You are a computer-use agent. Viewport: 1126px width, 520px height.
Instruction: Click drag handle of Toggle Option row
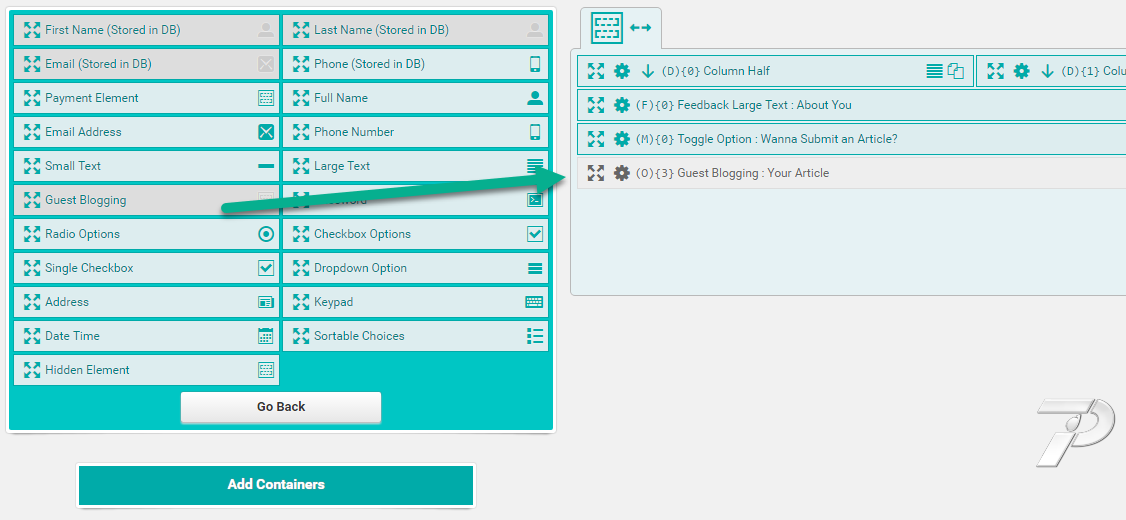(596, 139)
